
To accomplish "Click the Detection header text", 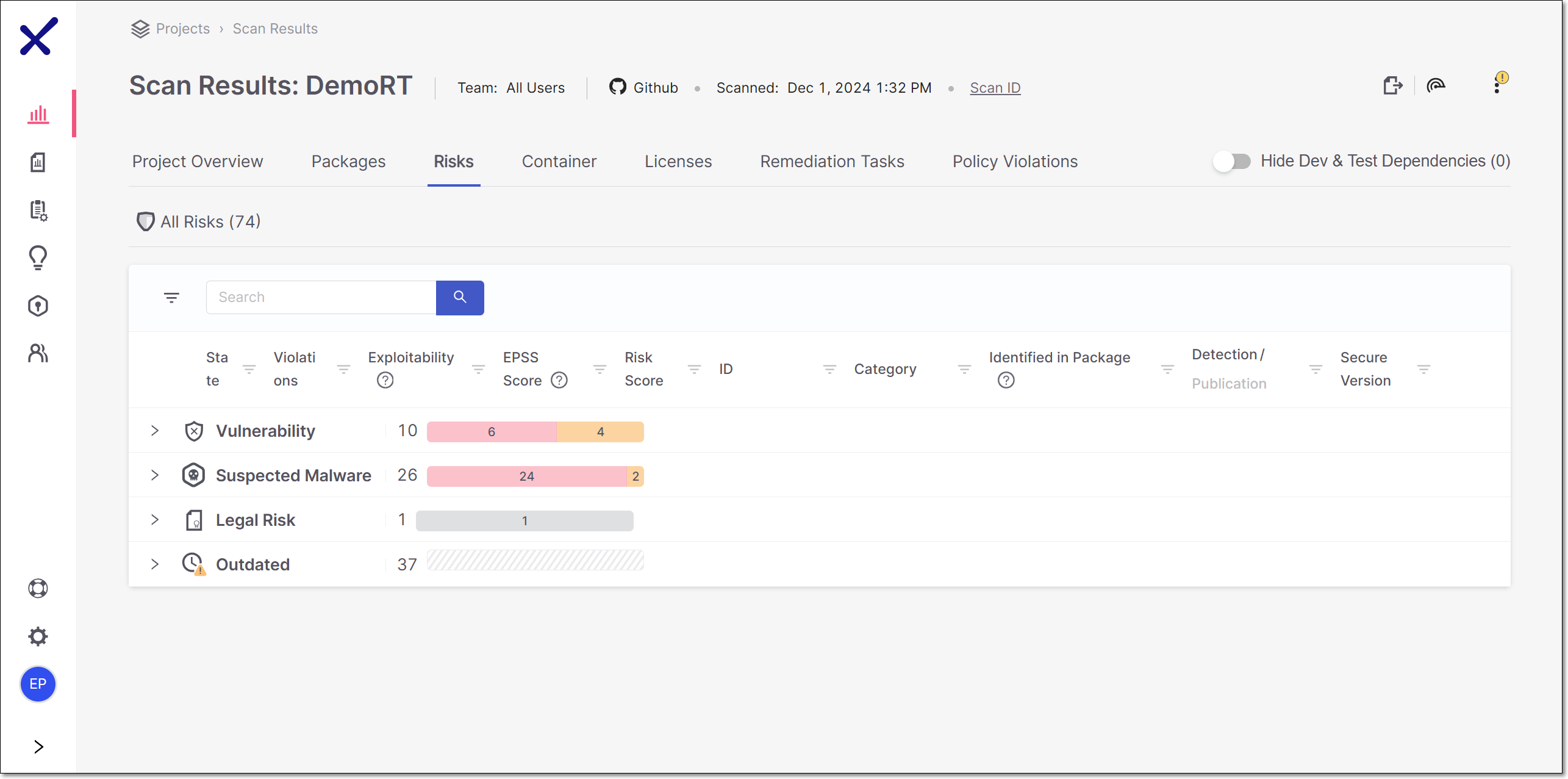I will pos(1225,354).
